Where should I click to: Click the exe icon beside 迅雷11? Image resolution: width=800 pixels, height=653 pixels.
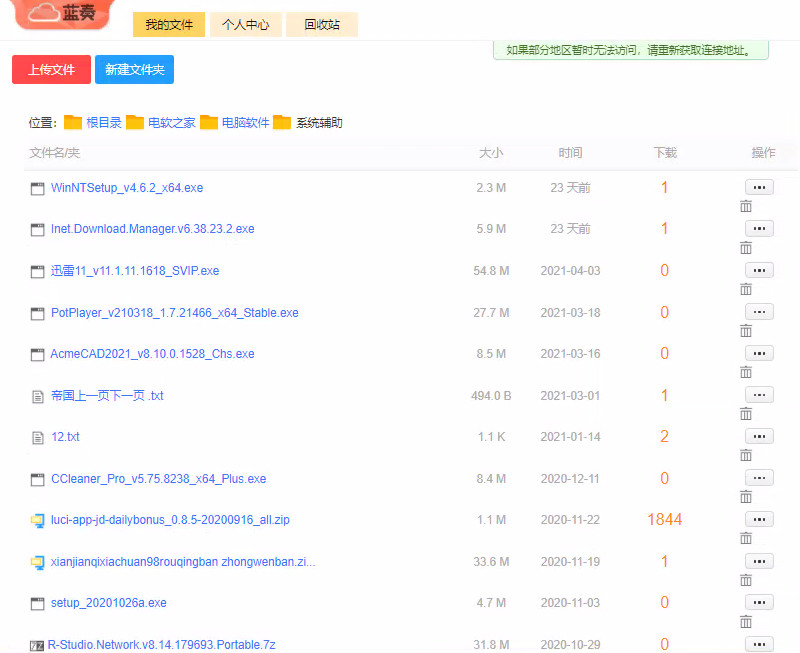tap(37, 272)
